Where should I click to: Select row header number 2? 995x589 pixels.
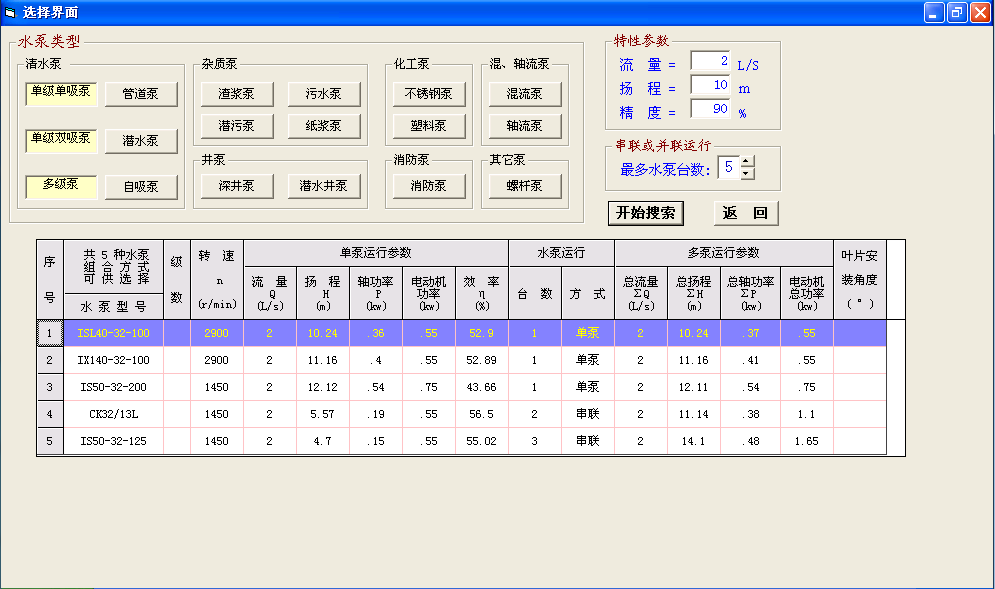(49, 361)
